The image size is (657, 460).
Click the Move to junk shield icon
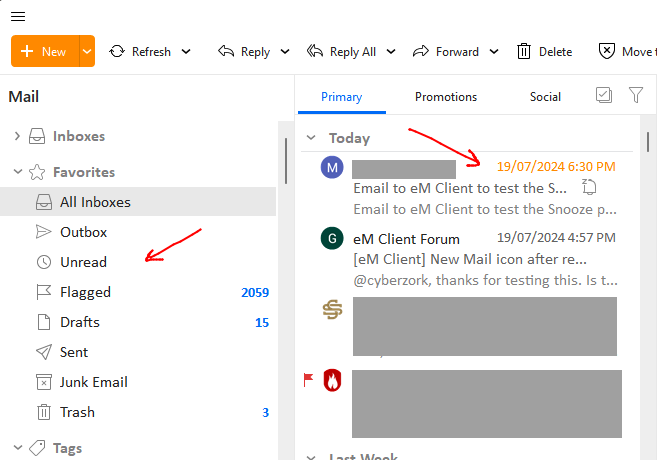click(x=606, y=51)
